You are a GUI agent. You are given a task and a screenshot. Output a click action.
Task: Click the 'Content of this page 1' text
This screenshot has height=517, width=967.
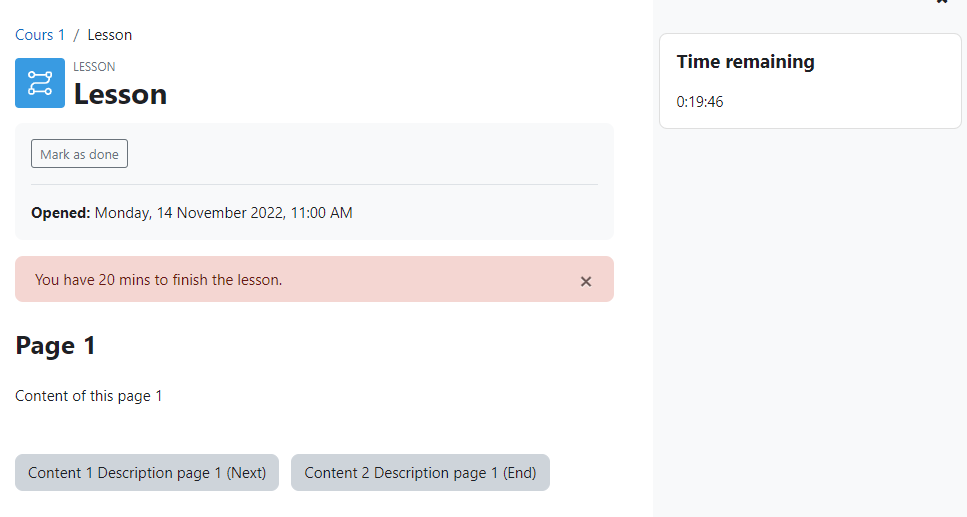pos(89,396)
